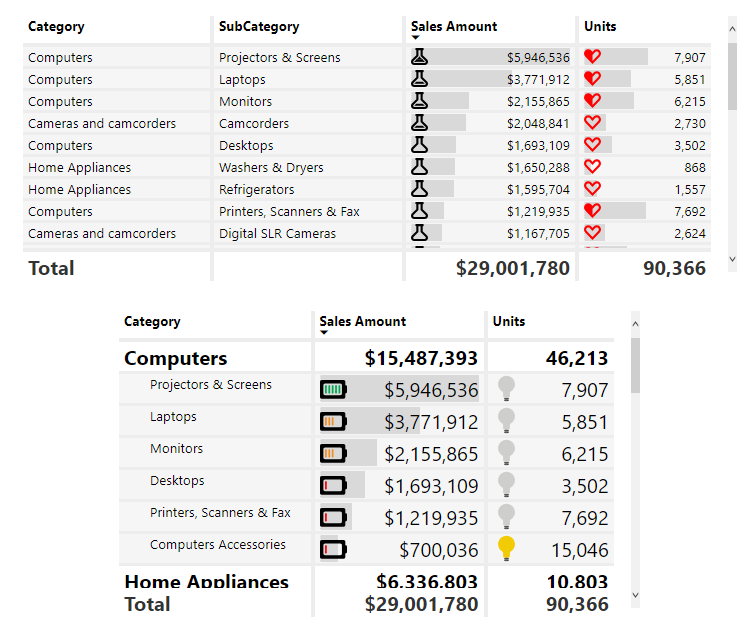Click the flask icon in the Camcorders row

point(419,123)
